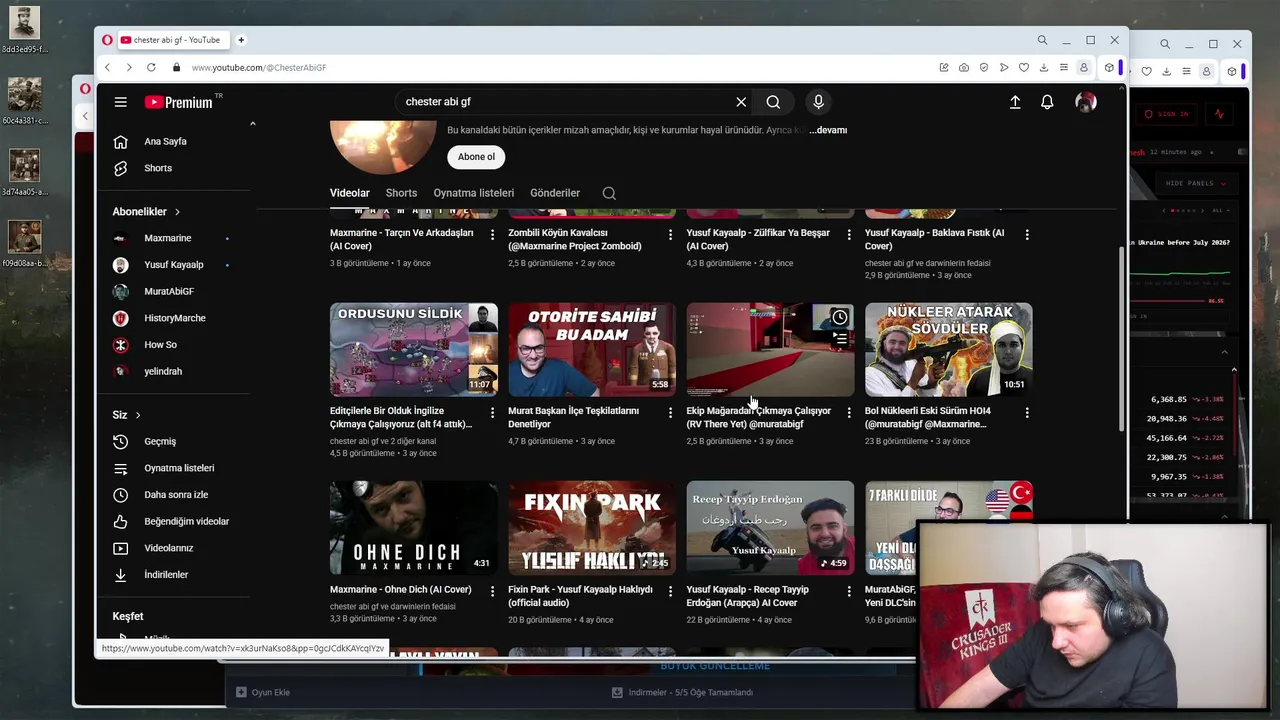
Task: Click the address bar URL
Action: click(259, 68)
